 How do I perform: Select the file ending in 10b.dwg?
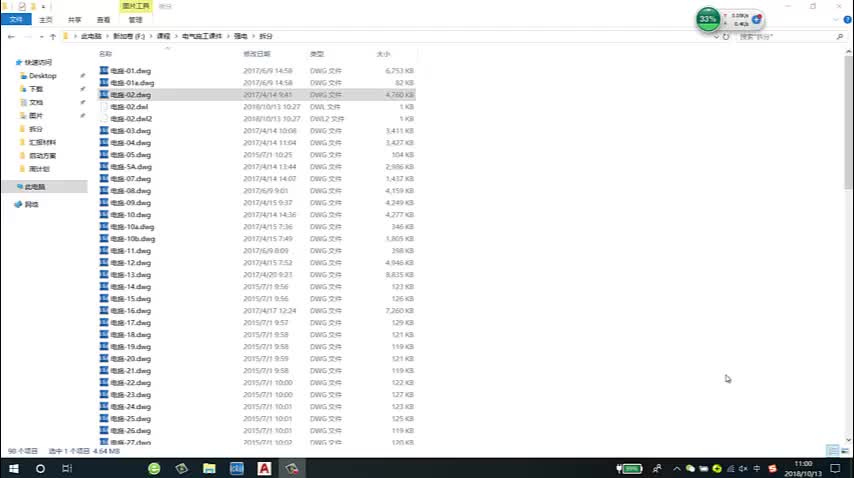click(x=133, y=238)
